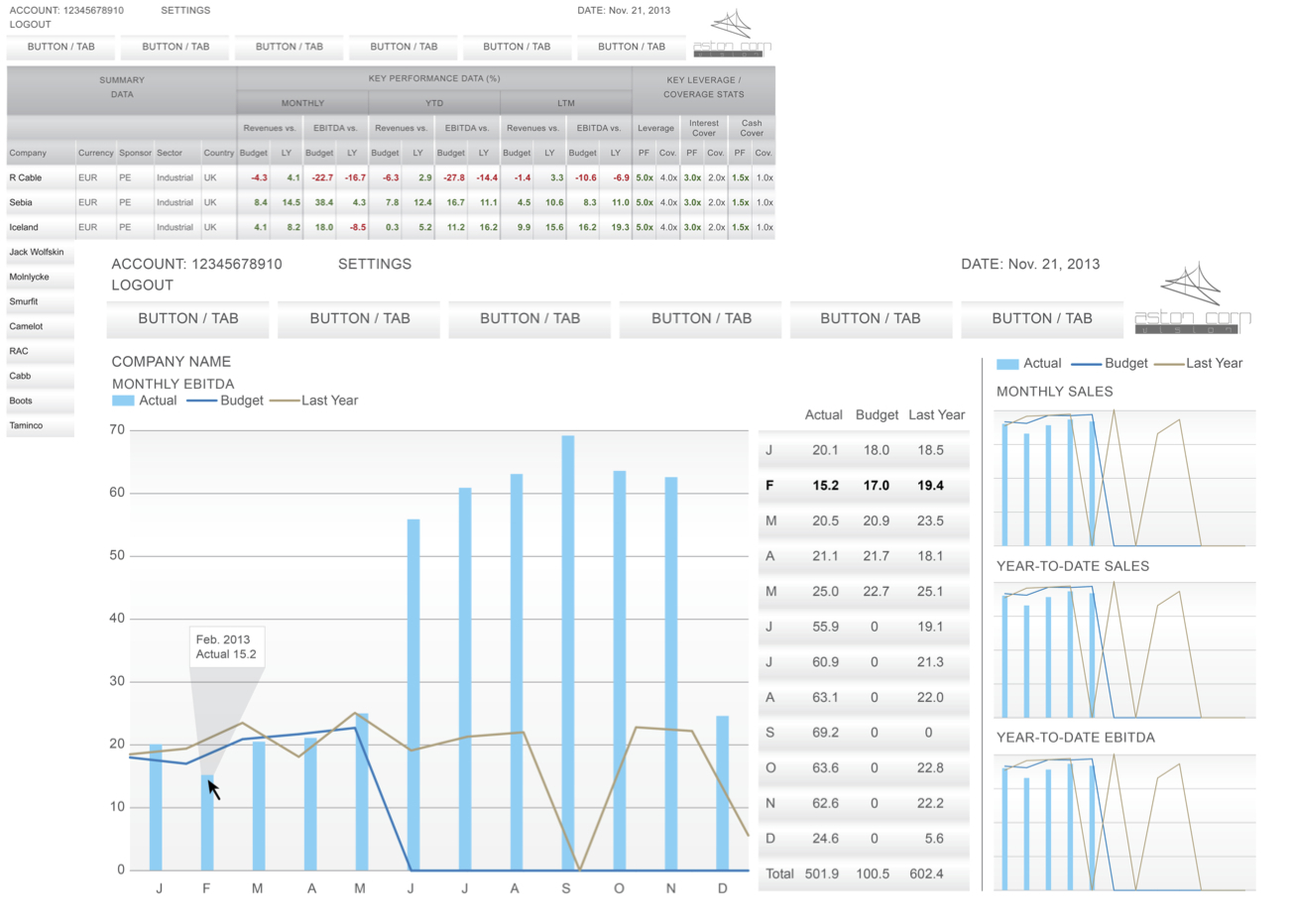
Task: Click the aston corp logo in the small top header
Action: pos(732,33)
